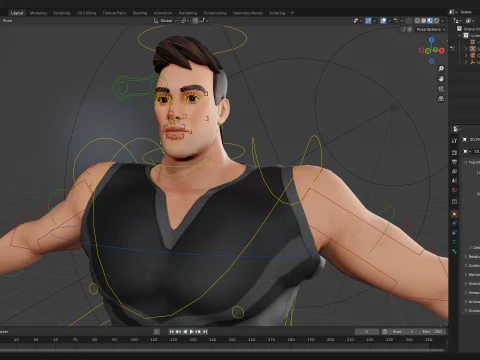Toggle show gizmos button
Image resolution: width=480 pixels, height=360 pixels.
point(368,21)
